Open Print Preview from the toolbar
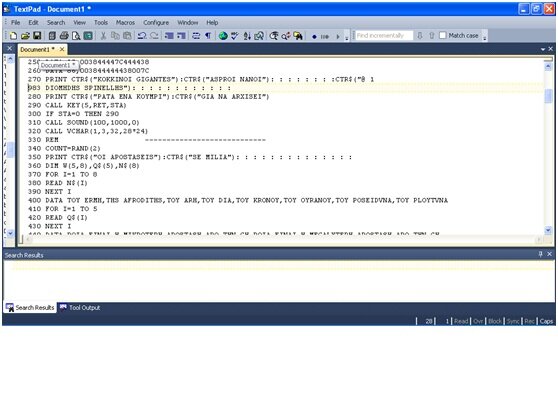Screen dimensions: 558x403 click(x=76, y=36)
